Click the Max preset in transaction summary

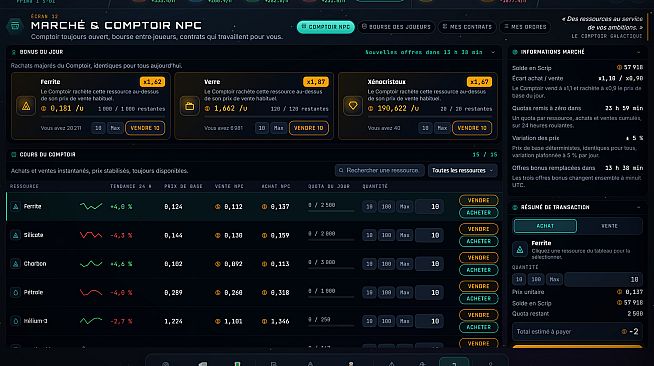pyautogui.click(x=554, y=279)
